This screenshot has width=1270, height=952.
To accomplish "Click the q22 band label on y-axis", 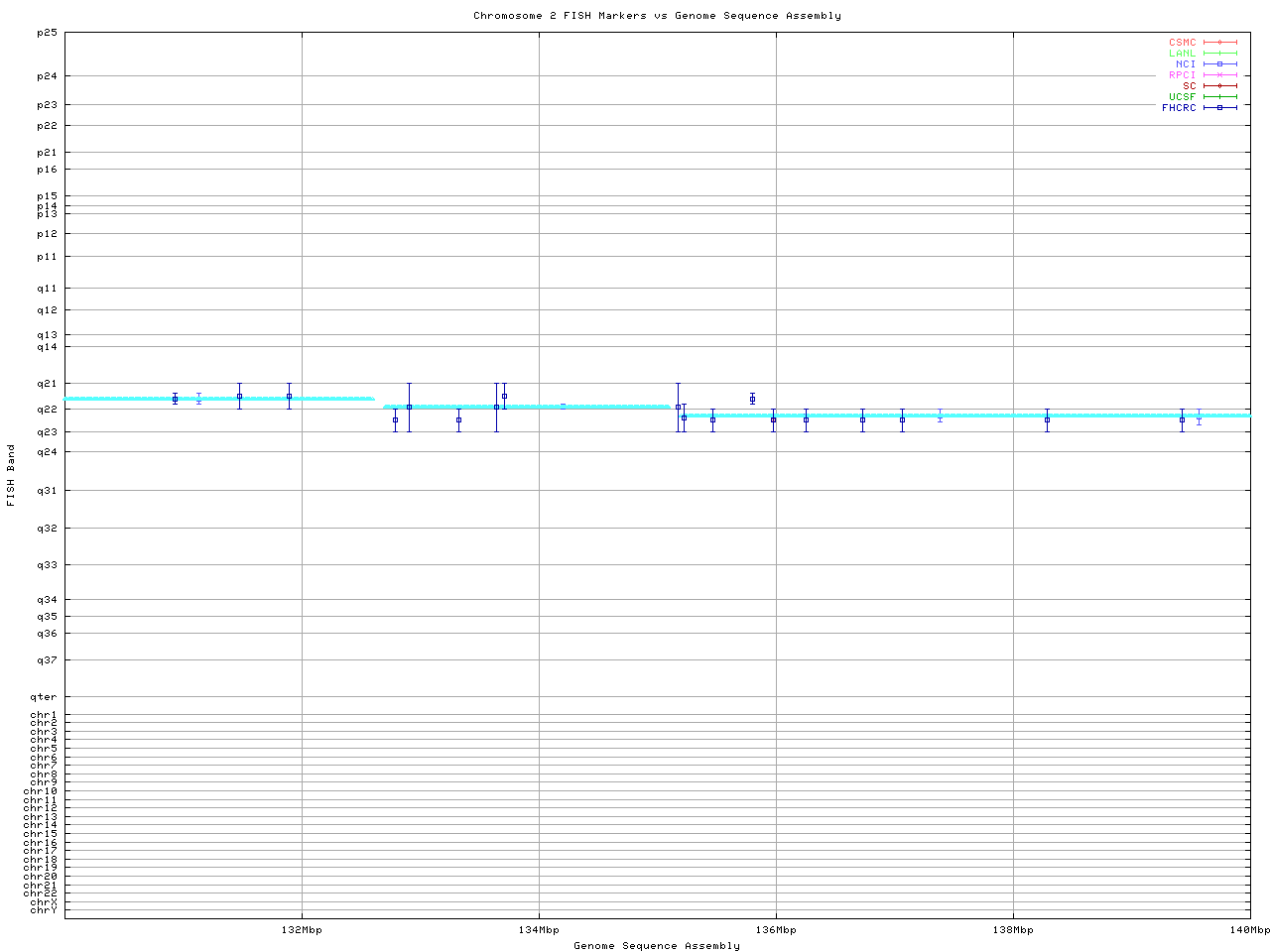I will 47,410.
